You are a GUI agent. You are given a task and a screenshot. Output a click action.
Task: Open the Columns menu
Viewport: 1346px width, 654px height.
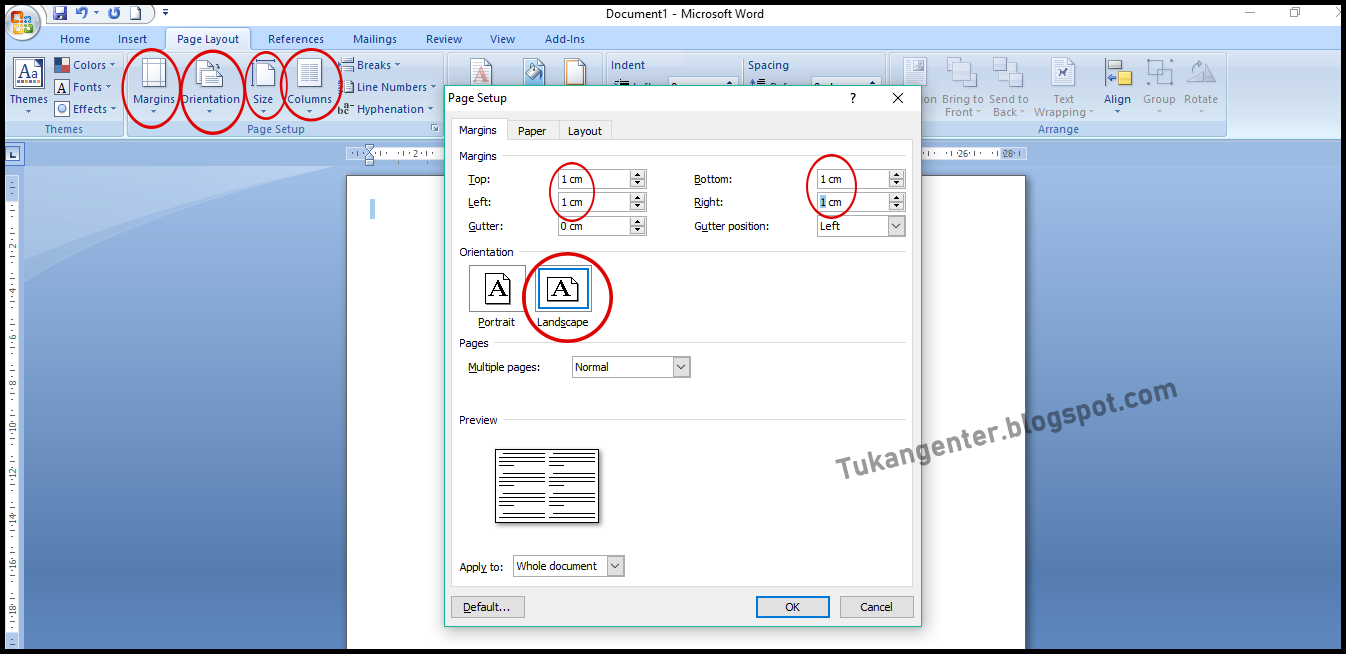[309, 87]
